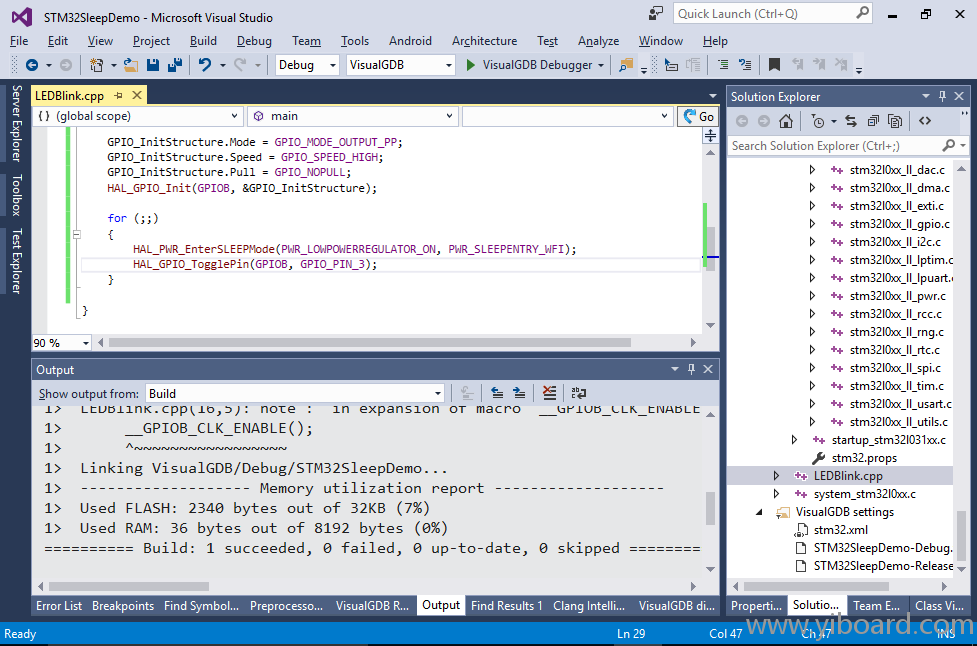The height and width of the screenshot is (646, 977).
Task: Switch to Find Results 1 tab
Action: pos(507,606)
